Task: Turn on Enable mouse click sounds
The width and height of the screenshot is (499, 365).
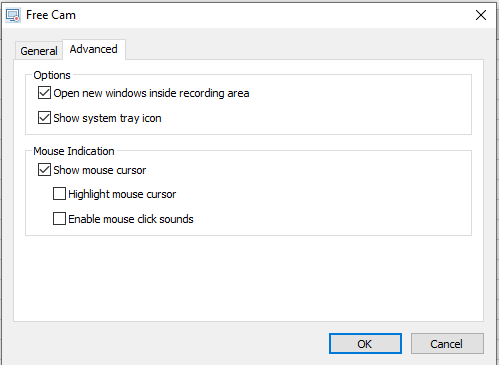Action: point(59,219)
